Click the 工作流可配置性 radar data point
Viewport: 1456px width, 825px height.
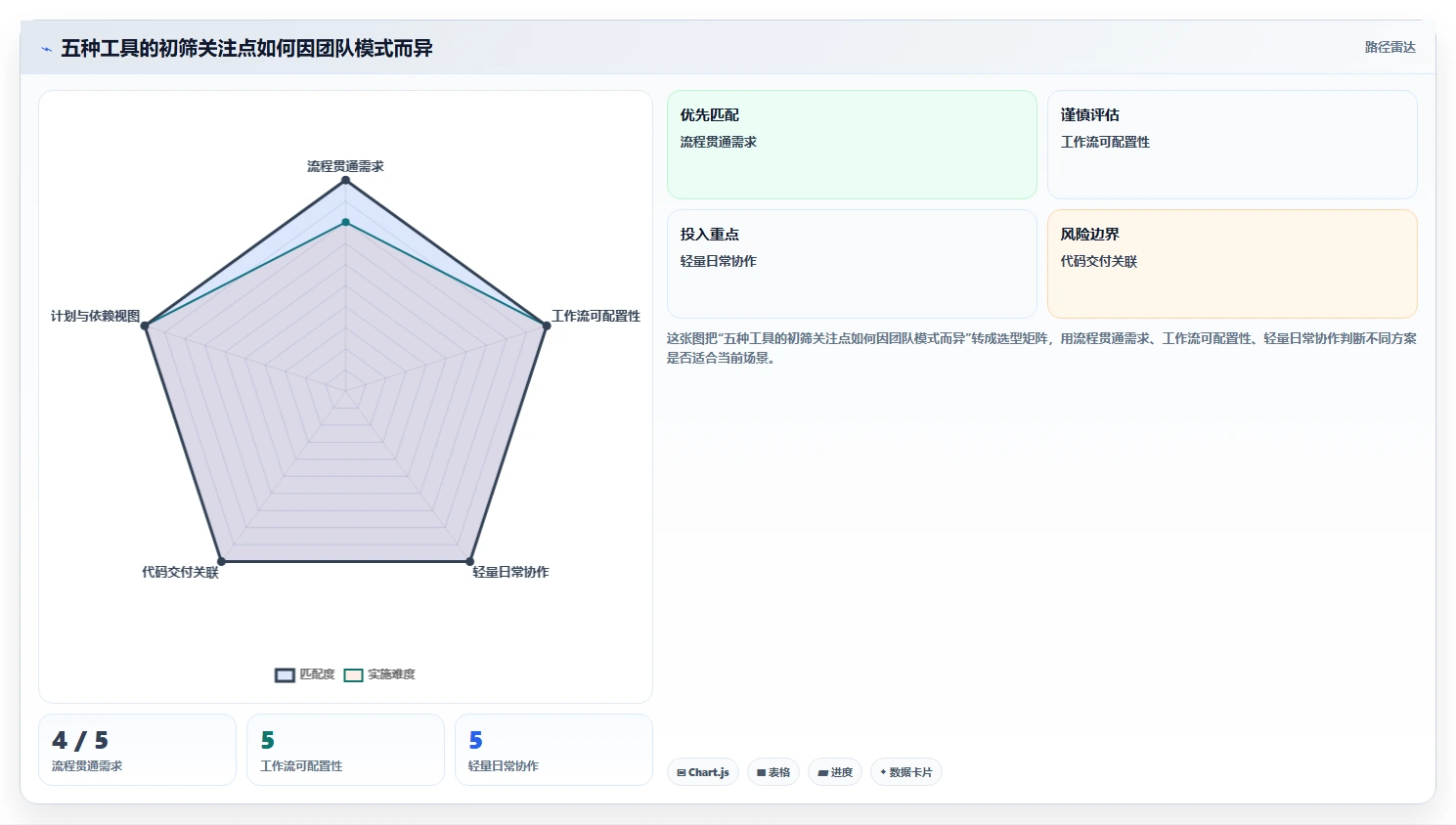(x=547, y=326)
